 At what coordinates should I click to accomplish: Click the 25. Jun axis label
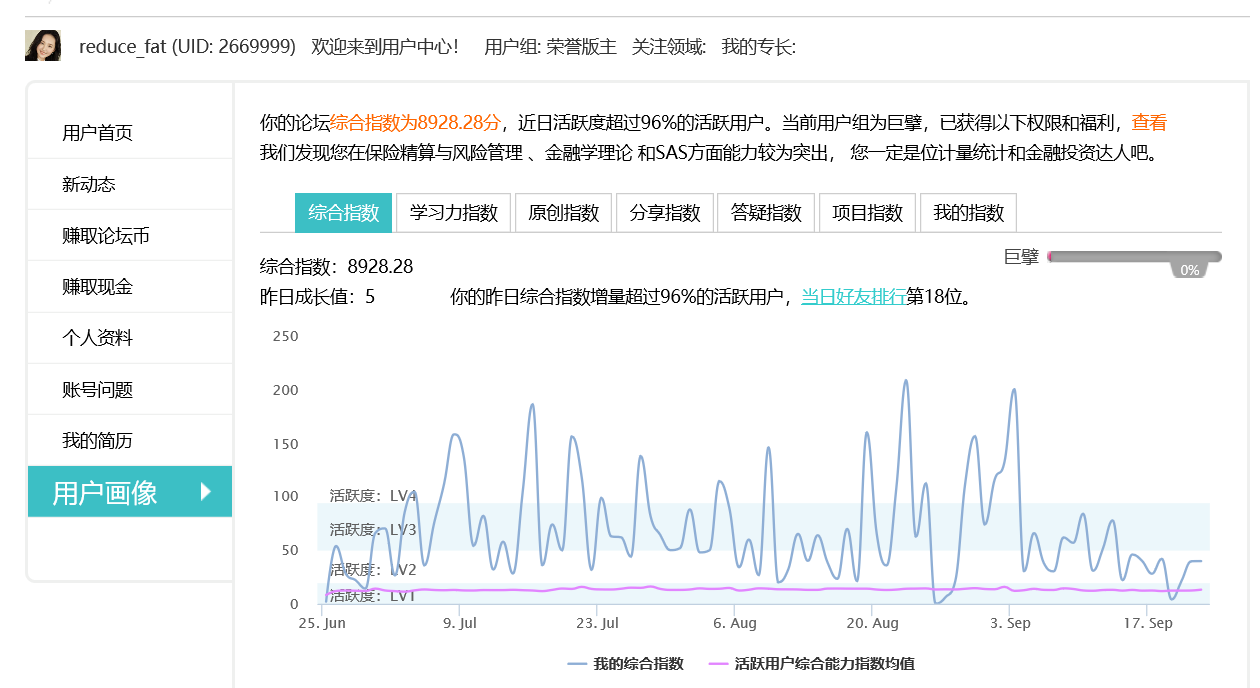click(x=323, y=622)
